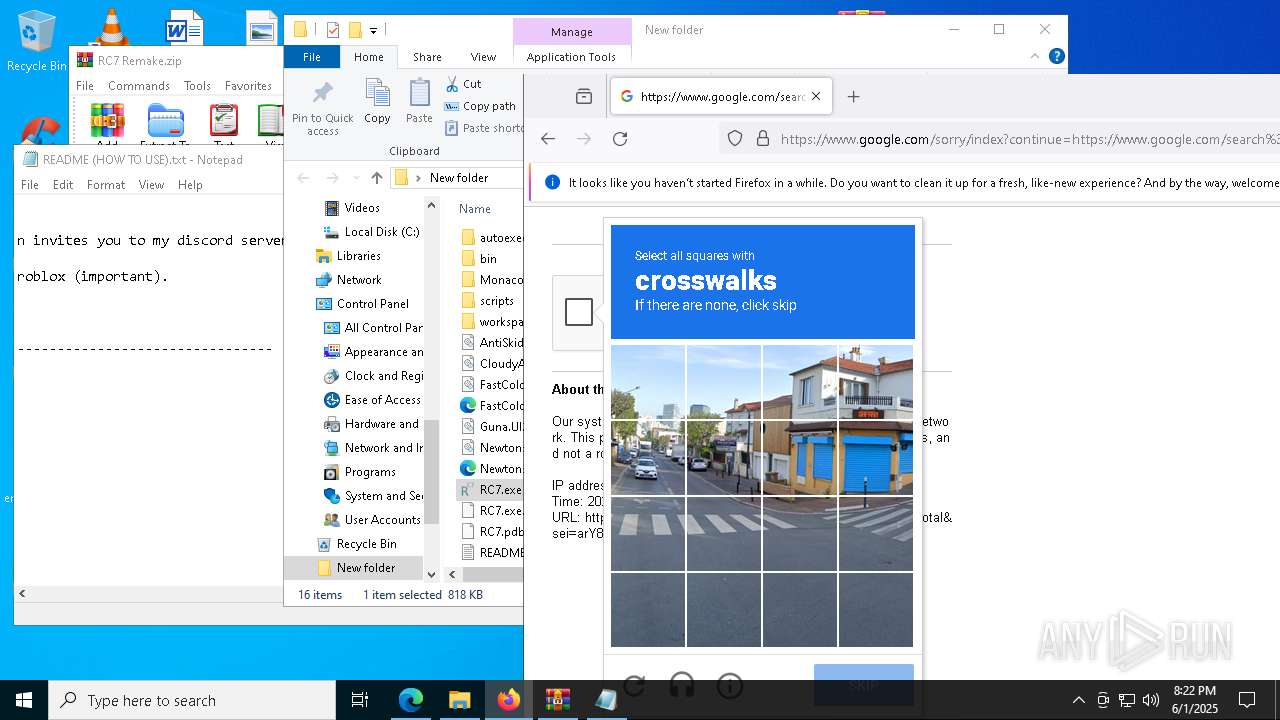This screenshot has width=1280, height=720.
Task: Open Explorer help question mark icon
Action: click(1056, 57)
